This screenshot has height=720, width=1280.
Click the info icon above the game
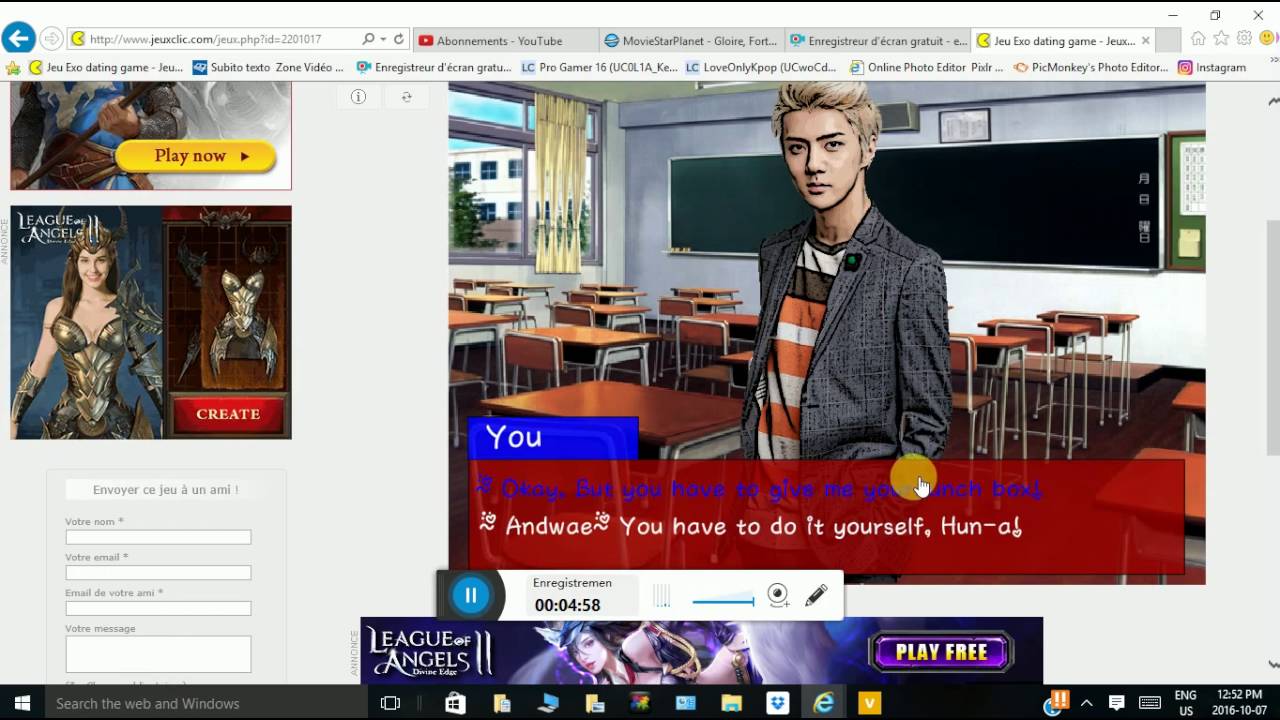click(358, 97)
